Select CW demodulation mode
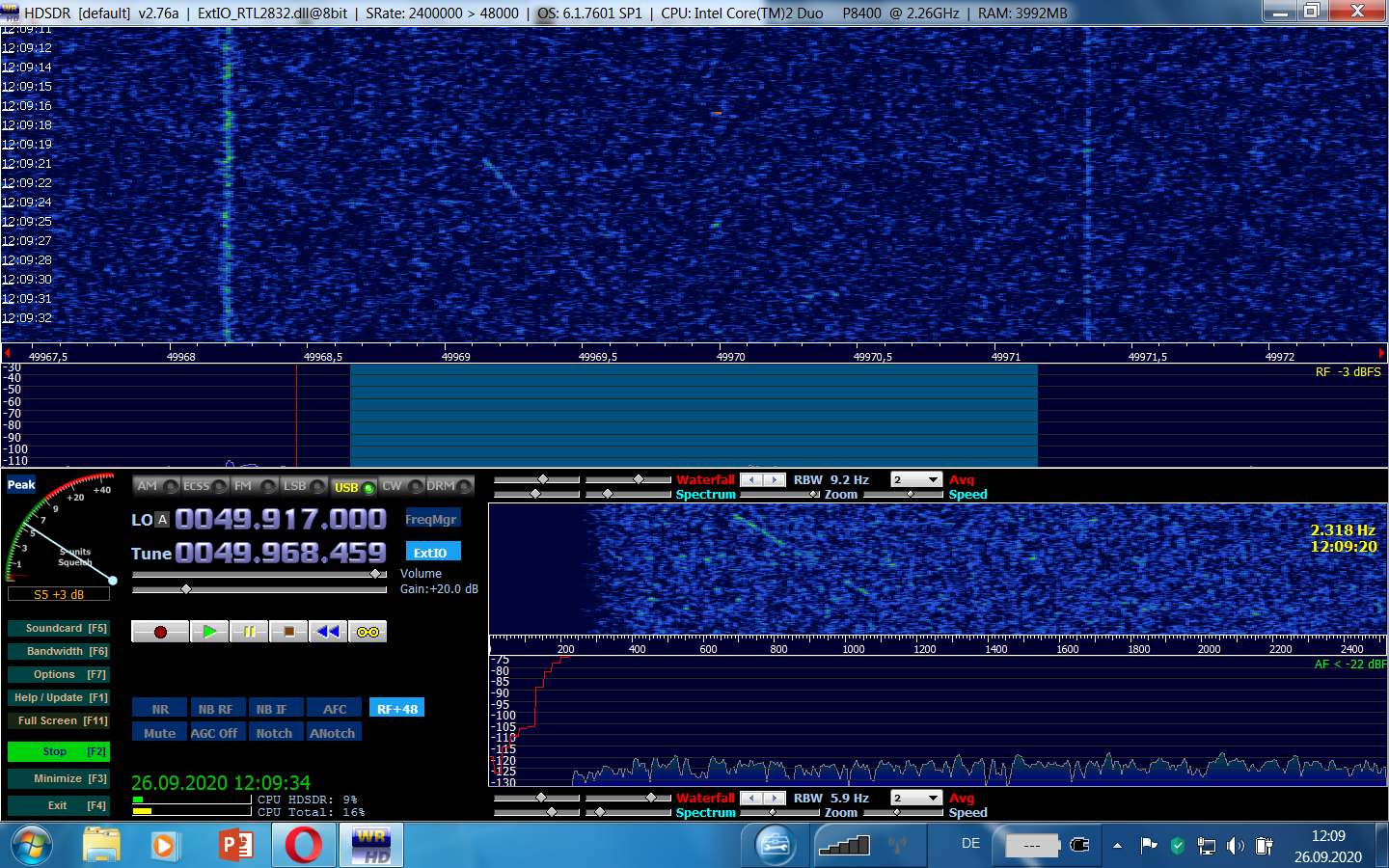This screenshot has width=1389, height=868. pyautogui.click(x=402, y=486)
